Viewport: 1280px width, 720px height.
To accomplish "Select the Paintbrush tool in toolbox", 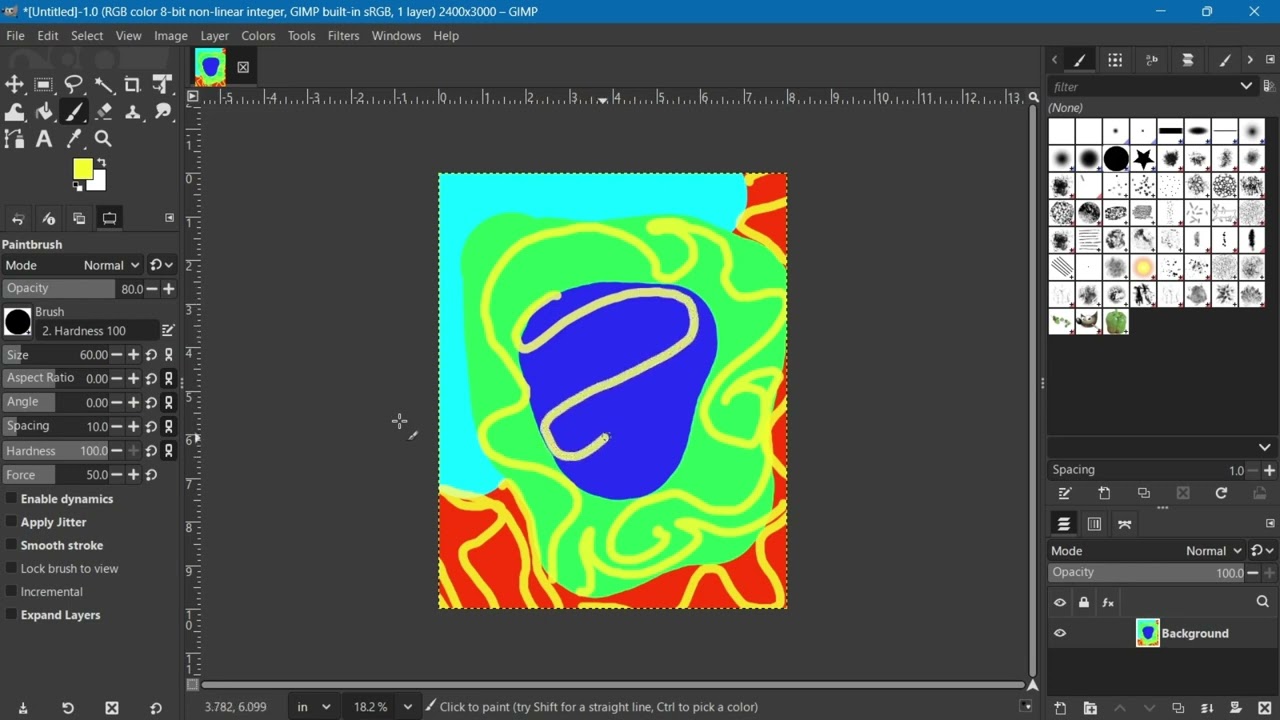I will (x=74, y=112).
